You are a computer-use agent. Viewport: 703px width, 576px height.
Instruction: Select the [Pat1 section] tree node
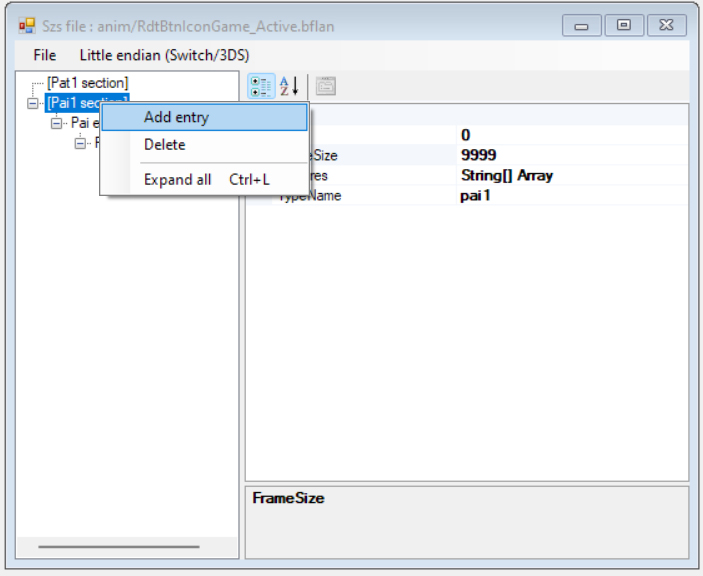coord(87,83)
